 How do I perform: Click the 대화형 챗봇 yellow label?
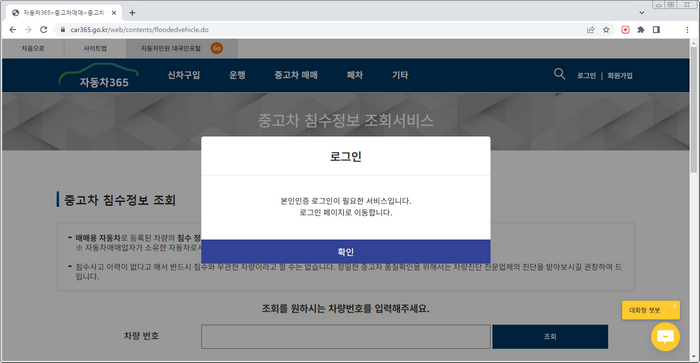[x=645, y=310]
